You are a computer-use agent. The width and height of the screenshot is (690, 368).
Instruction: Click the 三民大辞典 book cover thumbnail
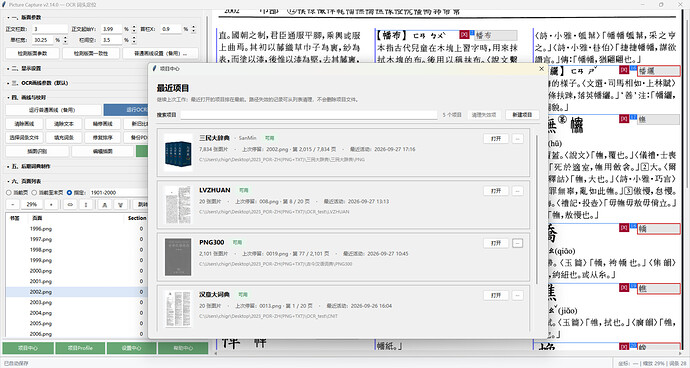(x=178, y=152)
